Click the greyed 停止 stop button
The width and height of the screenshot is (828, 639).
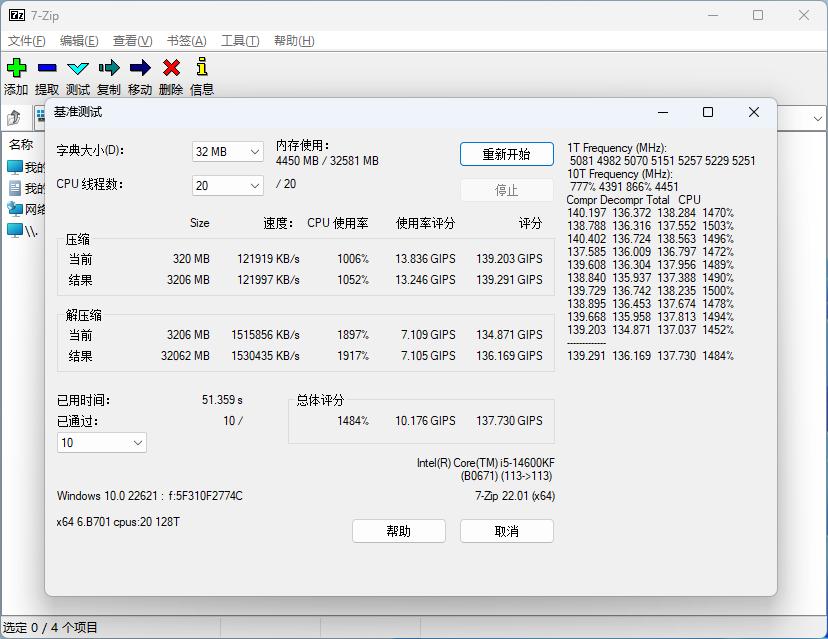click(506, 190)
